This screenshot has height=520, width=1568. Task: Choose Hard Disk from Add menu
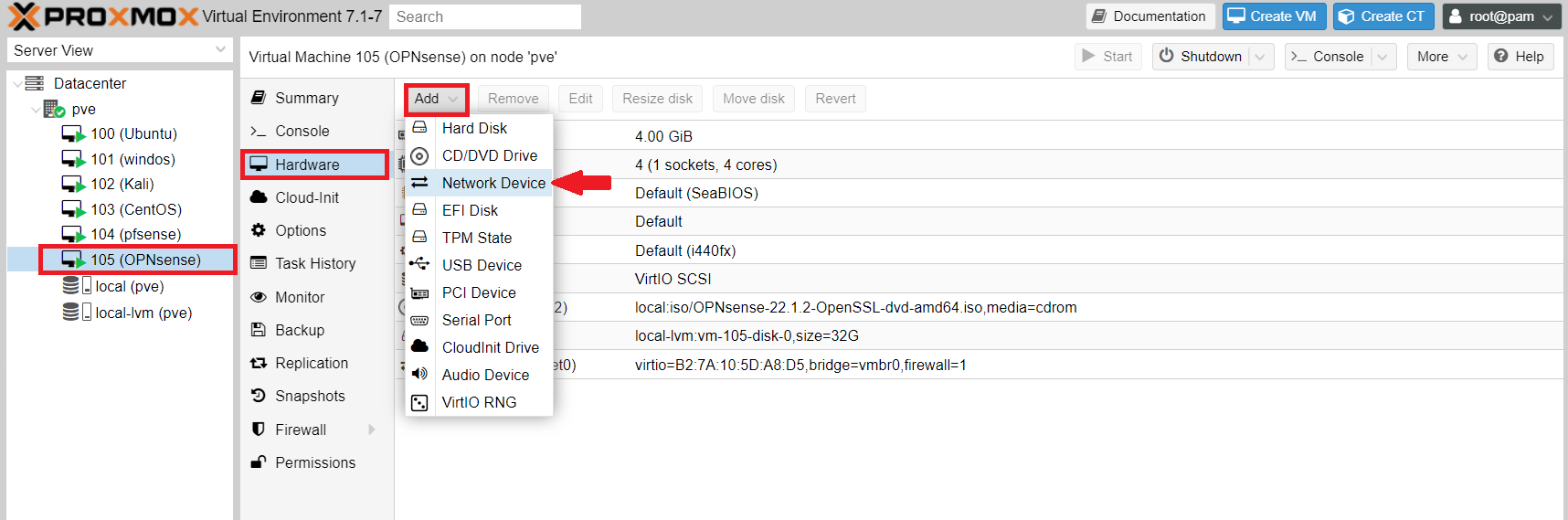tap(479, 128)
